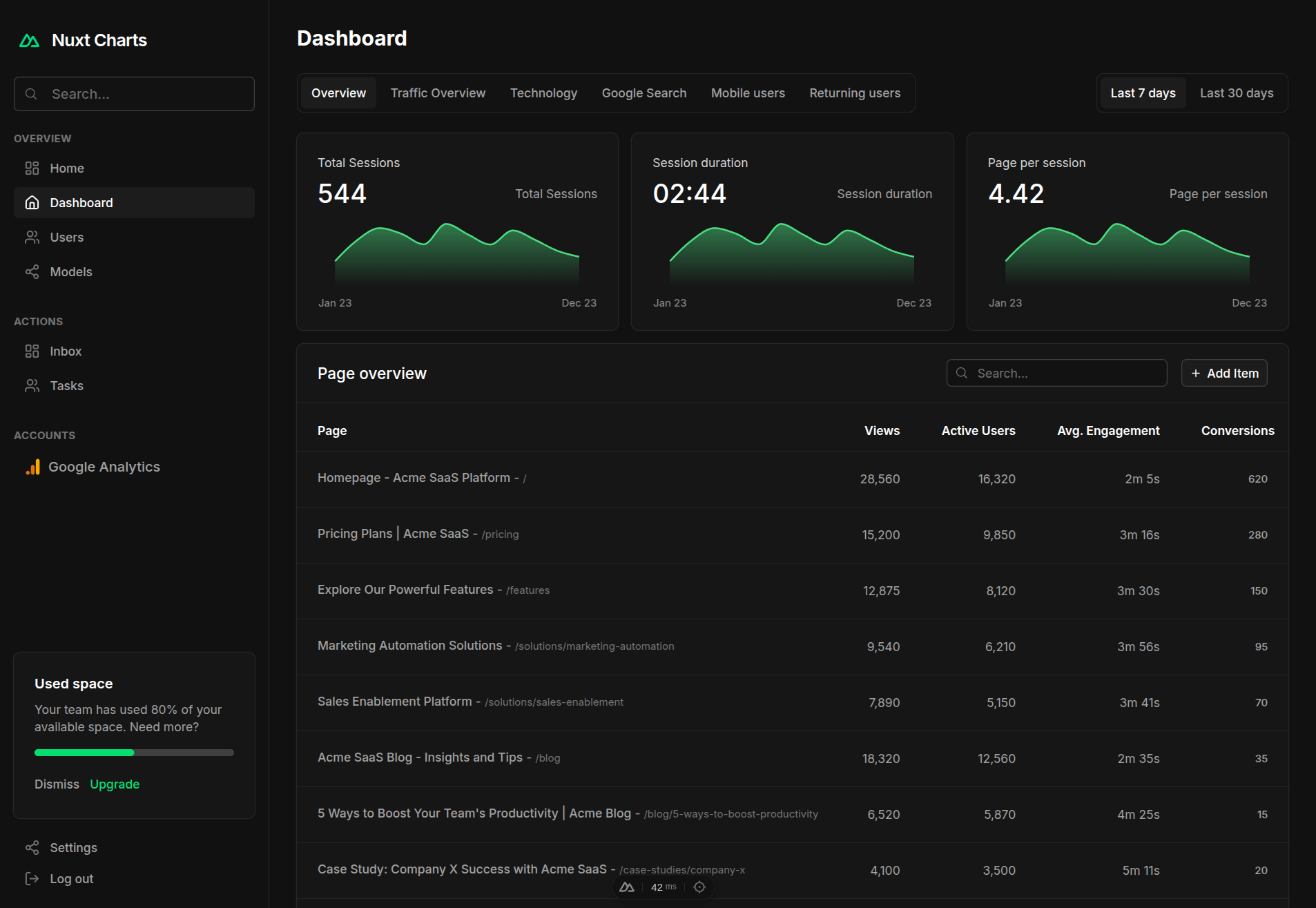1316x908 pixels.
Task: Click the 4.42 page per session value
Action: pyautogui.click(x=1016, y=194)
